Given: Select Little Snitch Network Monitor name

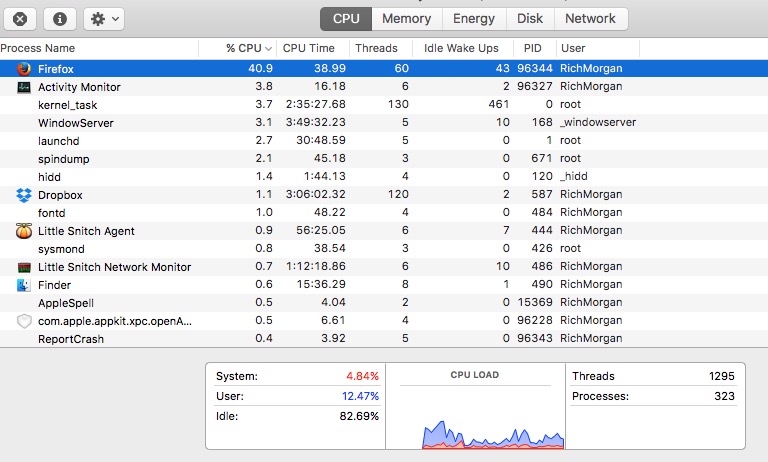Looking at the screenshot, I should coord(115,267).
